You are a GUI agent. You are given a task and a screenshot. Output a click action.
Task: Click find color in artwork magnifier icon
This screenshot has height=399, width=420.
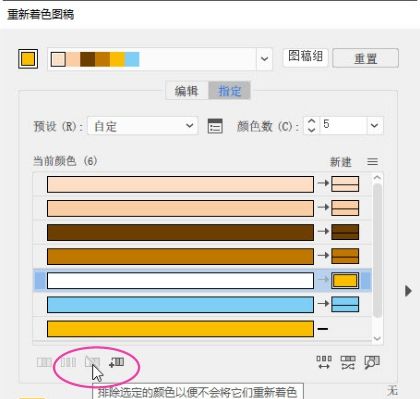click(372, 362)
